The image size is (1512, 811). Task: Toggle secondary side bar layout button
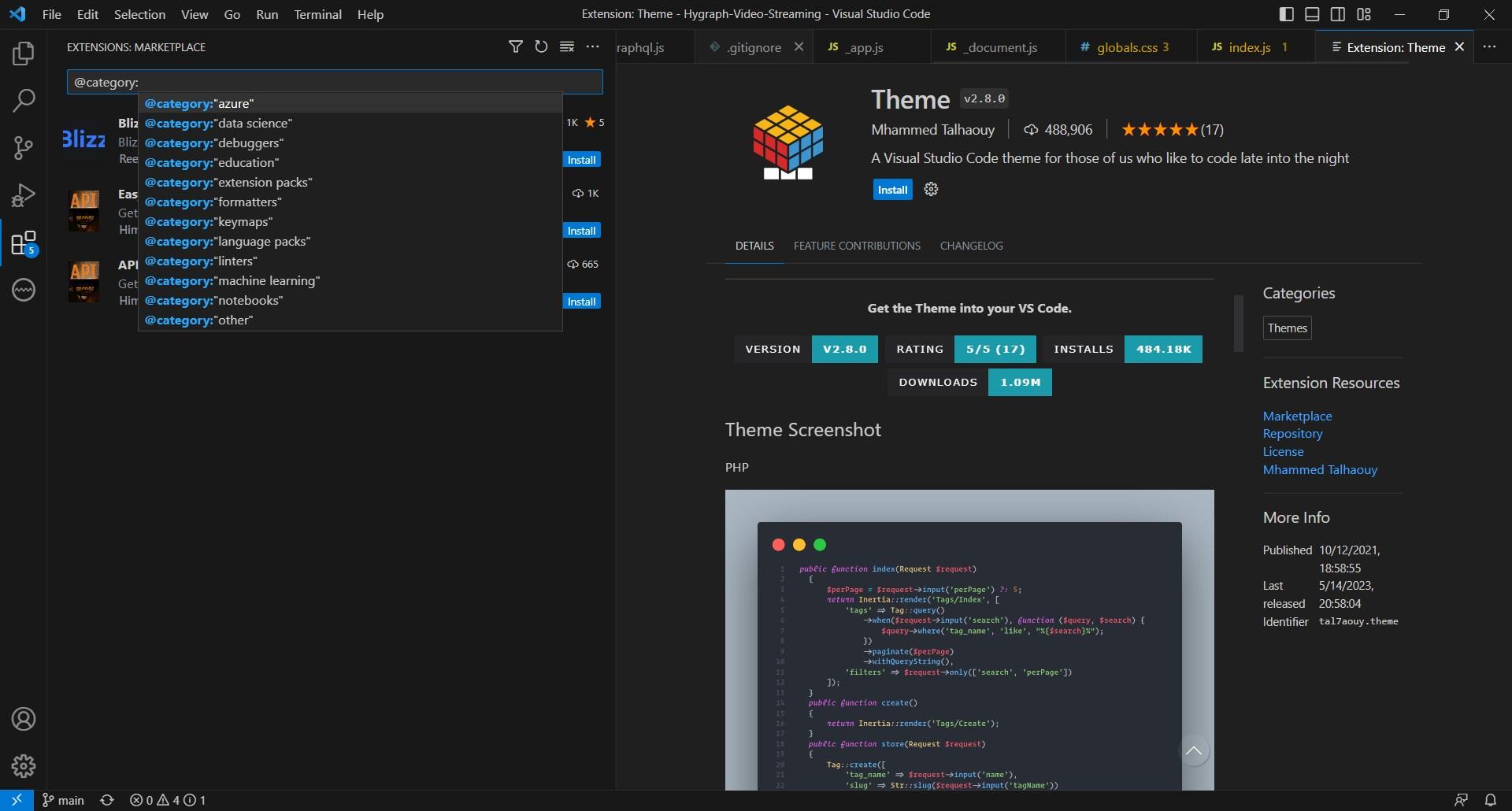point(1338,14)
